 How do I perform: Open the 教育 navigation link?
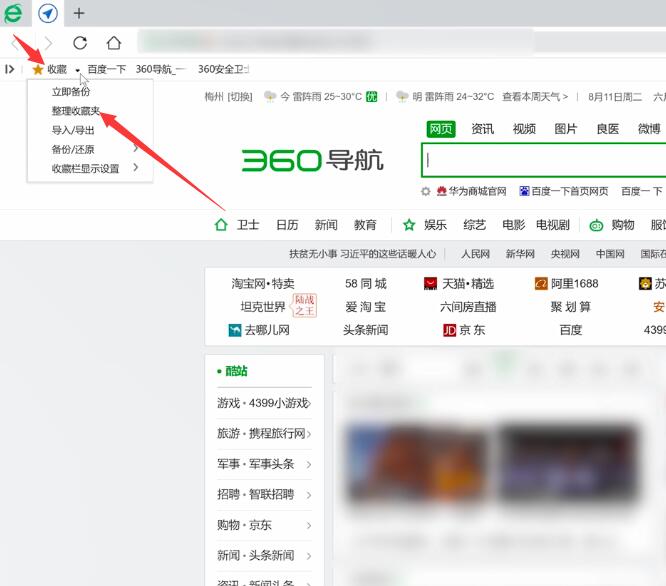(x=365, y=225)
